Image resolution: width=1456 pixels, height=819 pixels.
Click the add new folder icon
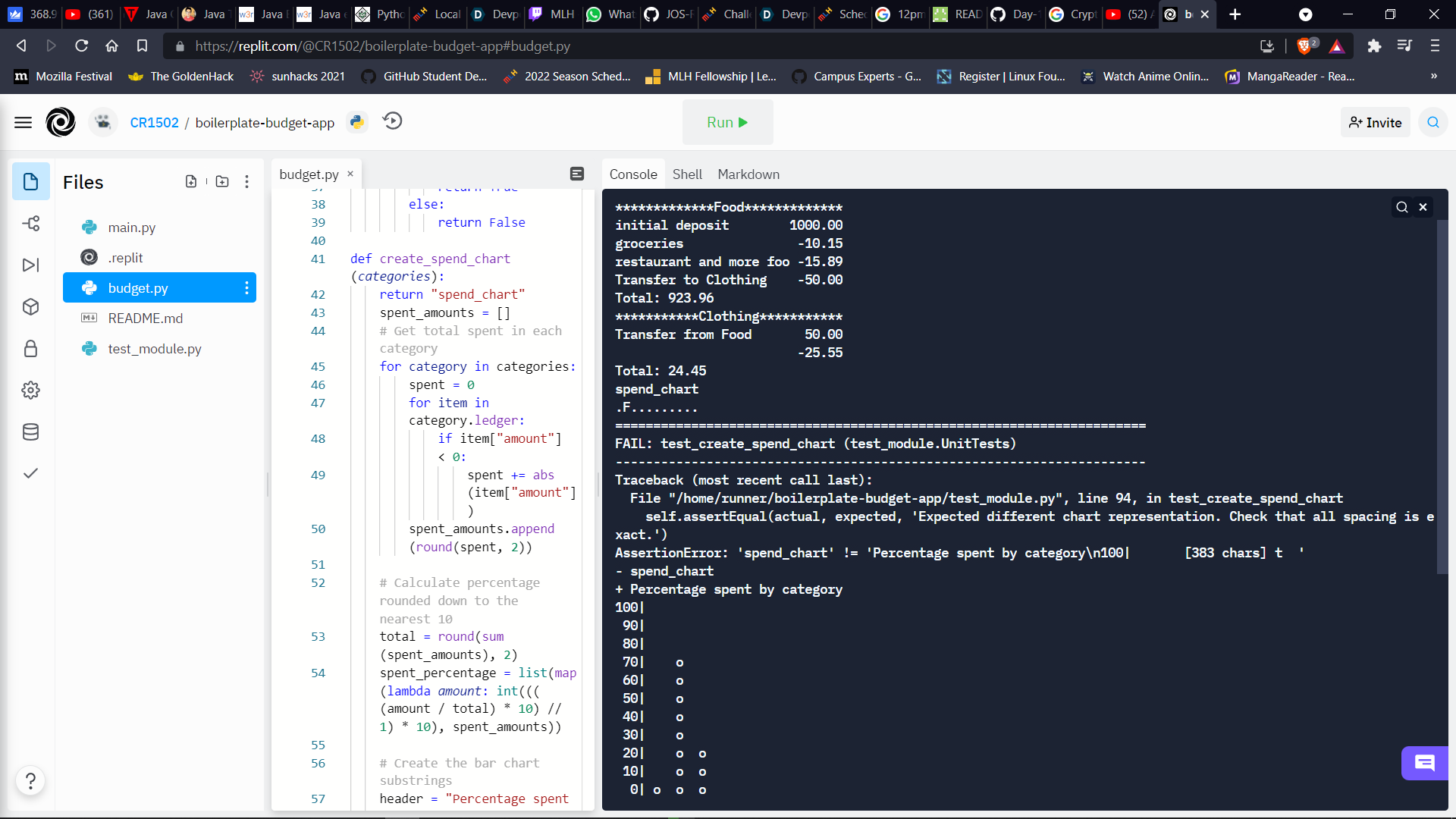coord(222,182)
